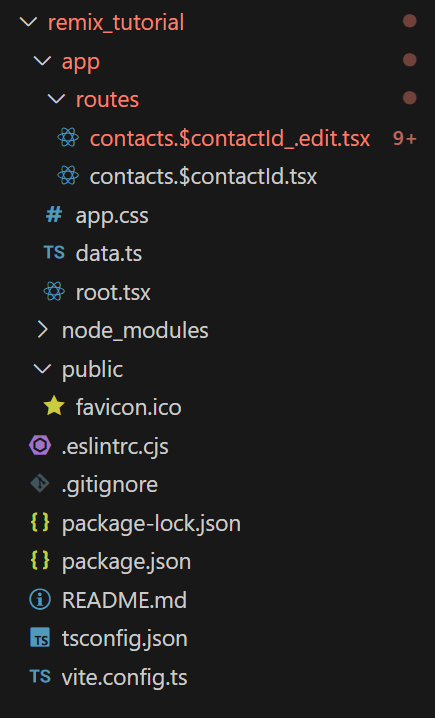Screen dimensions: 435x718
Task: Click the purple ESLint icon for .eslintrc.cjs
Action: tap(40, 445)
